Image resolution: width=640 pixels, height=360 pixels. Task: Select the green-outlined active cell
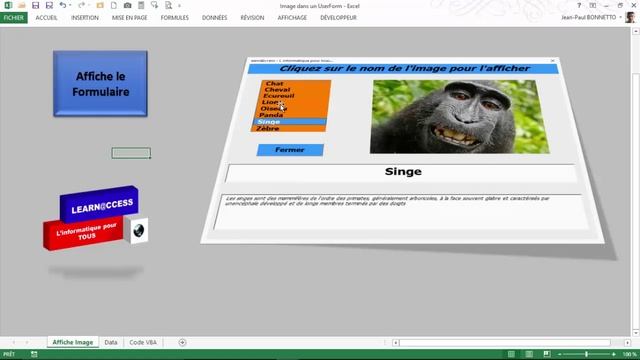point(131,153)
